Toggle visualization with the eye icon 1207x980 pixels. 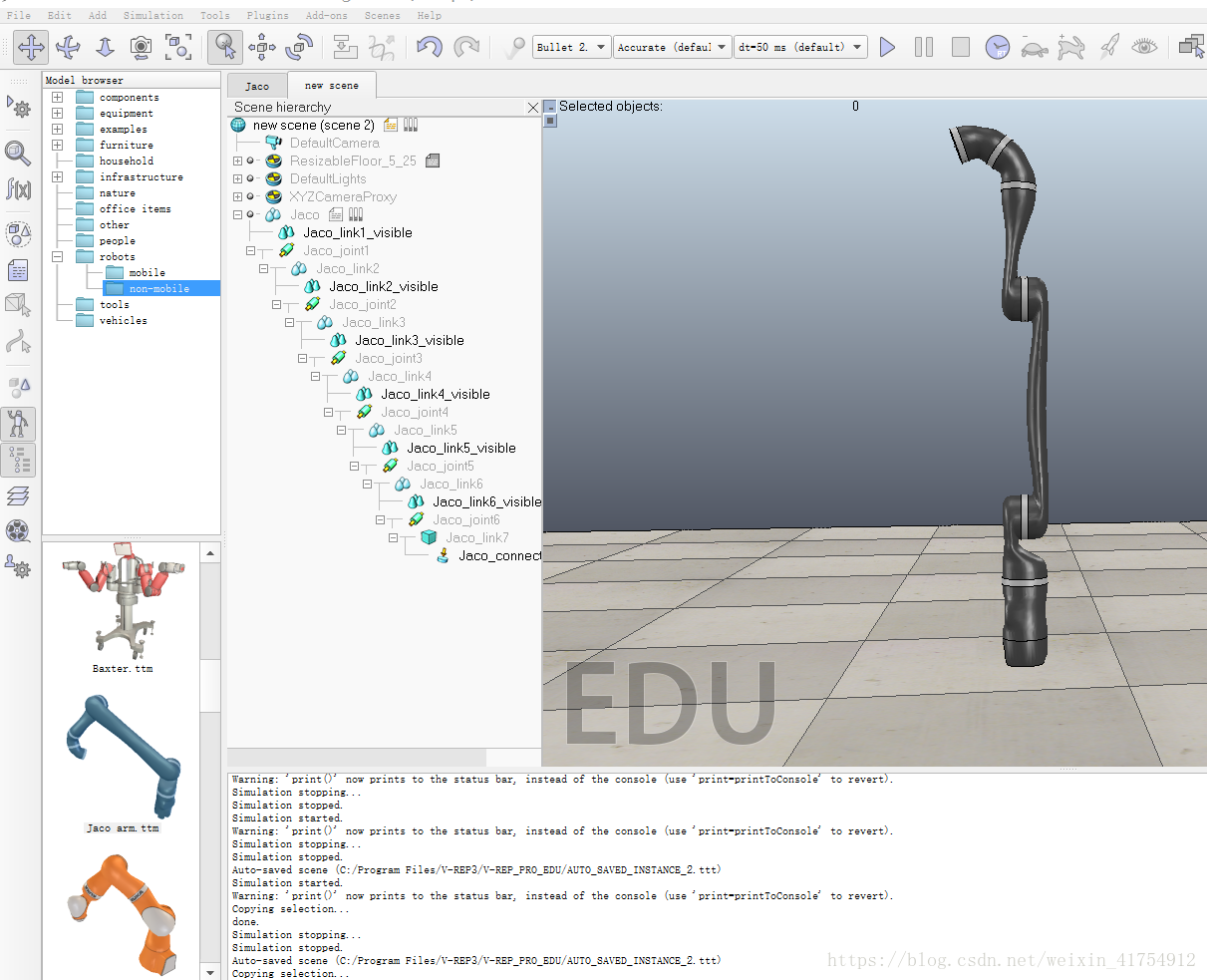point(1145,46)
